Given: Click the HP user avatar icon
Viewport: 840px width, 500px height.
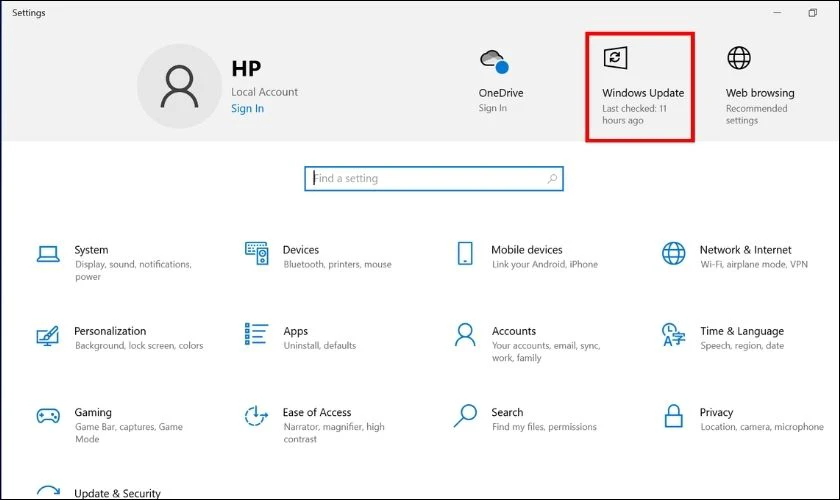Looking at the screenshot, I should pyautogui.click(x=179, y=86).
